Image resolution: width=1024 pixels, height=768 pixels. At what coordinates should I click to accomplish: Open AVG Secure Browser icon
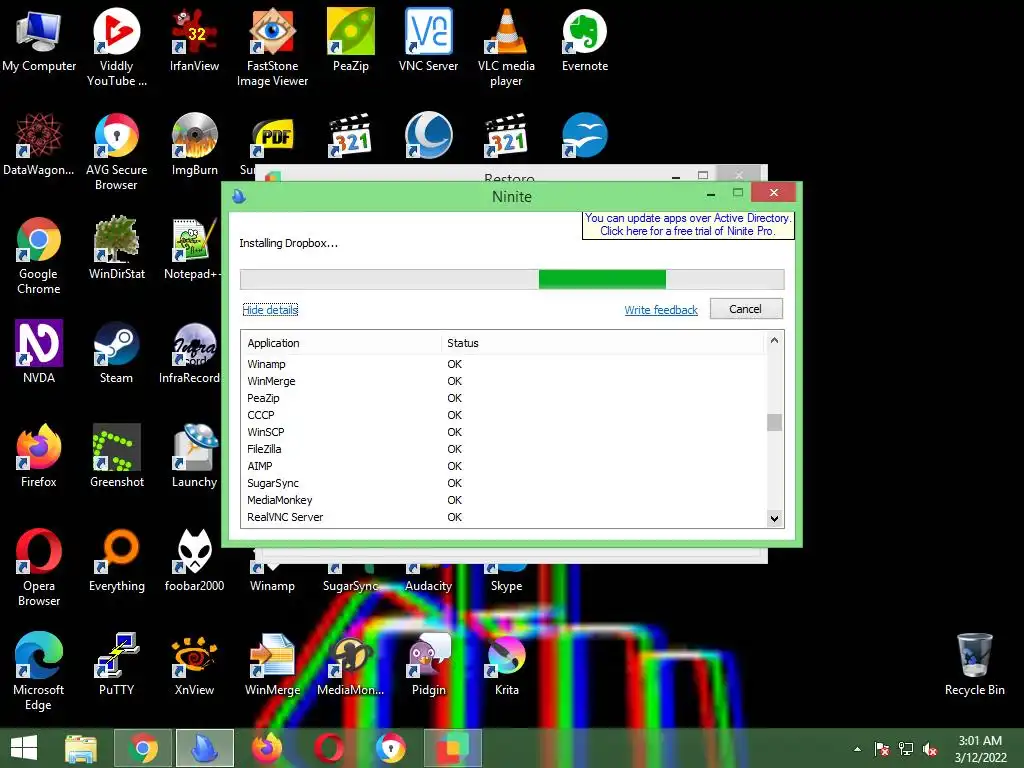point(116,152)
